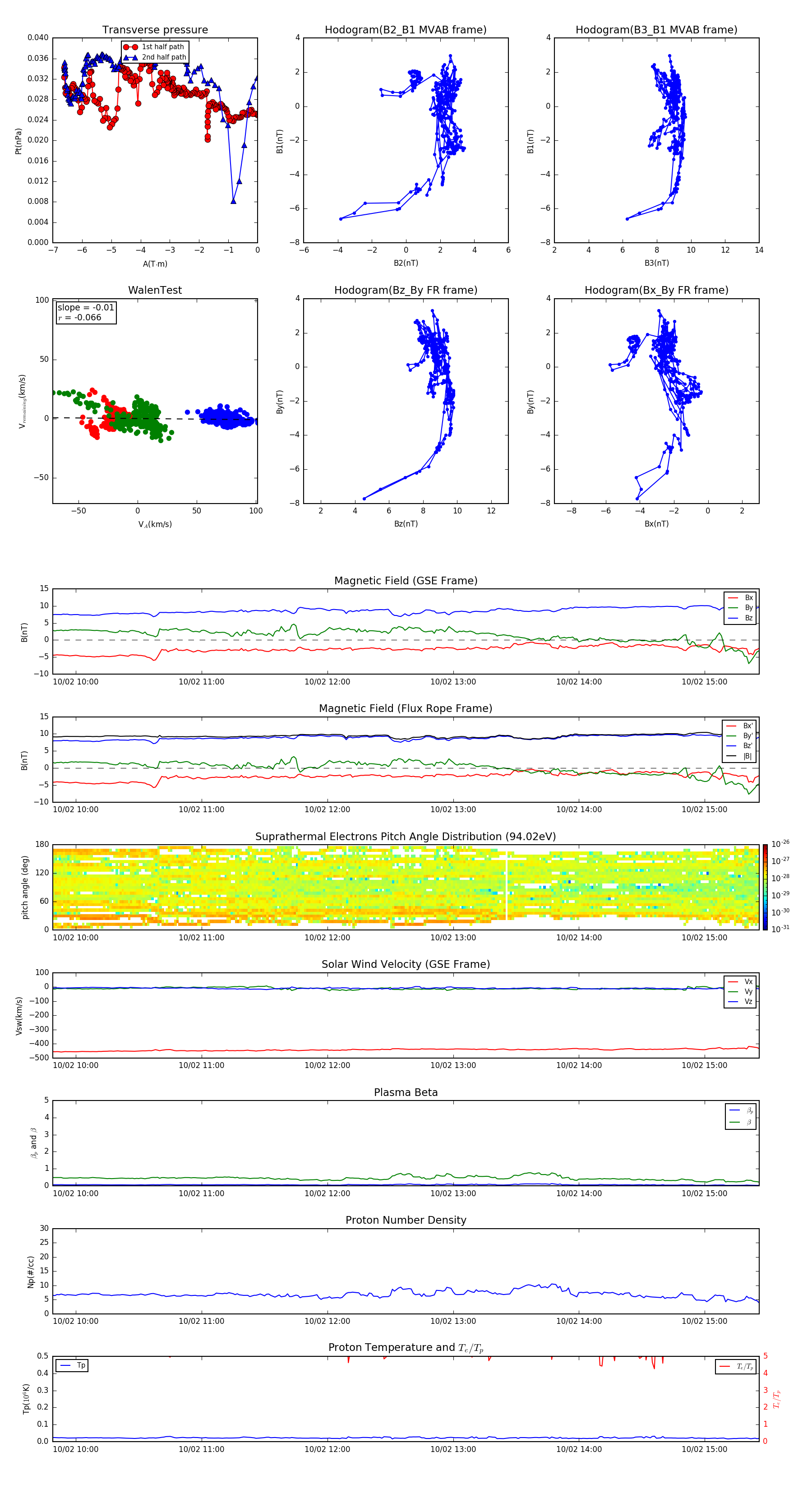The height and width of the screenshot is (1489, 812).
Task: Click the 'V_A(km/s)' x-axis label
Action: (155, 524)
